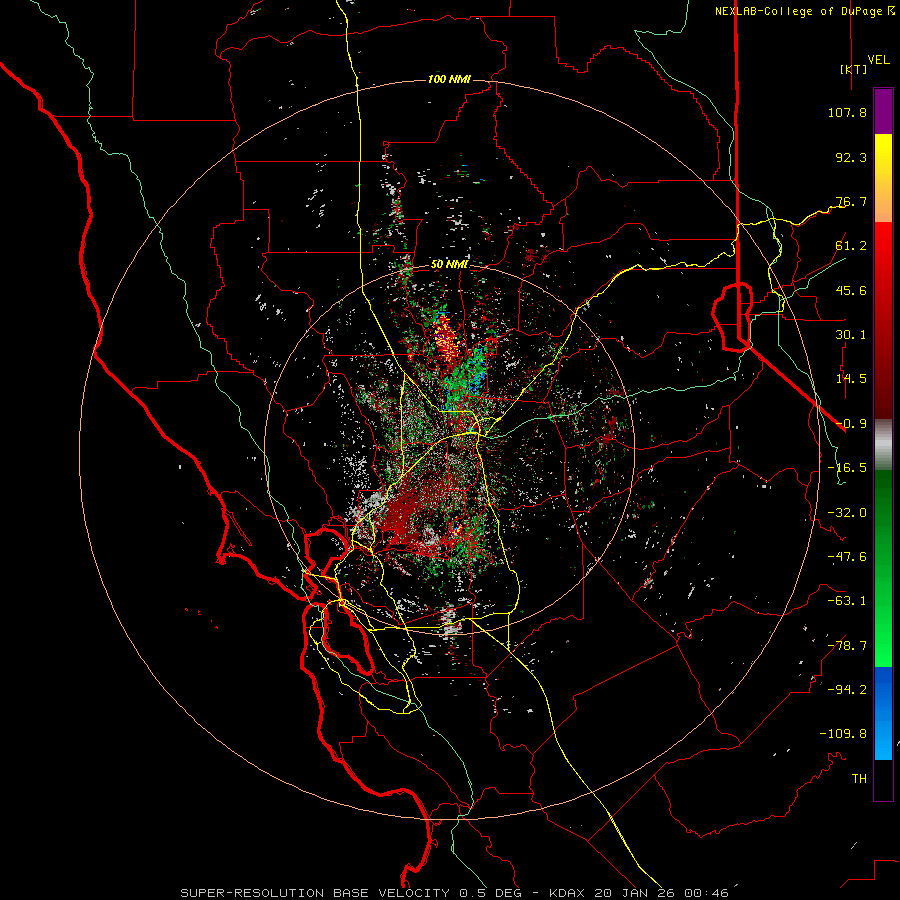900x900 pixels.
Task: Select the -94.2 legend value
Action: [847, 689]
